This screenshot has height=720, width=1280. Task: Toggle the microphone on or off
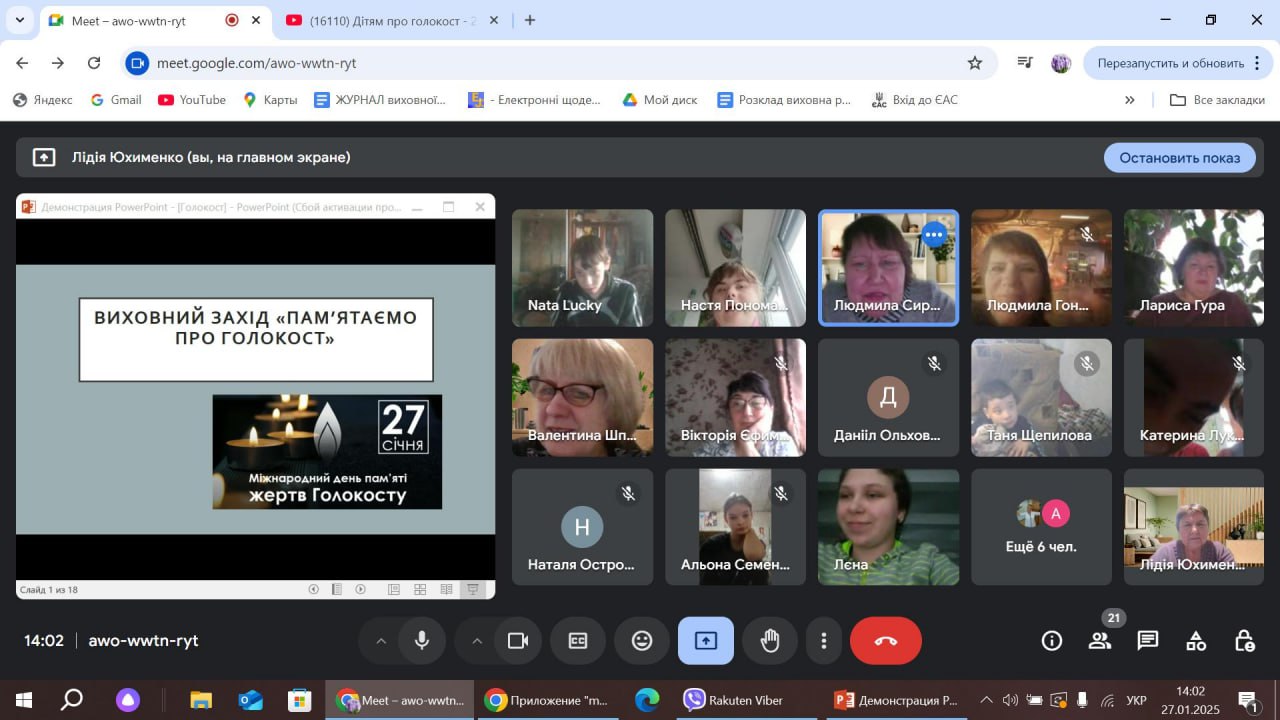pos(422,641)
